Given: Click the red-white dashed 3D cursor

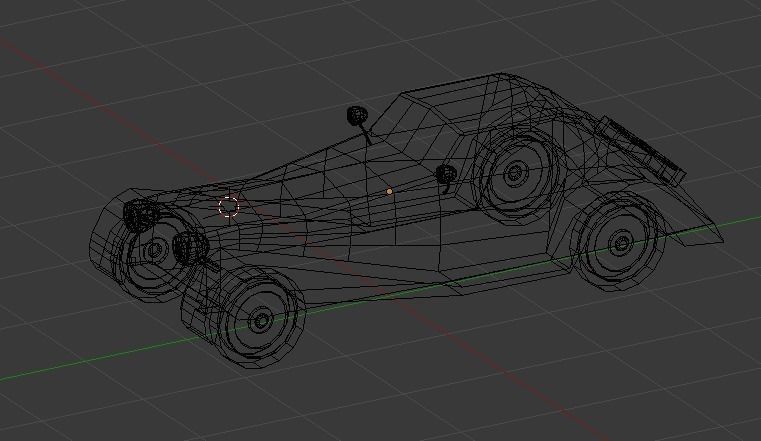Looking at the screenshot, I should point(229,207).
